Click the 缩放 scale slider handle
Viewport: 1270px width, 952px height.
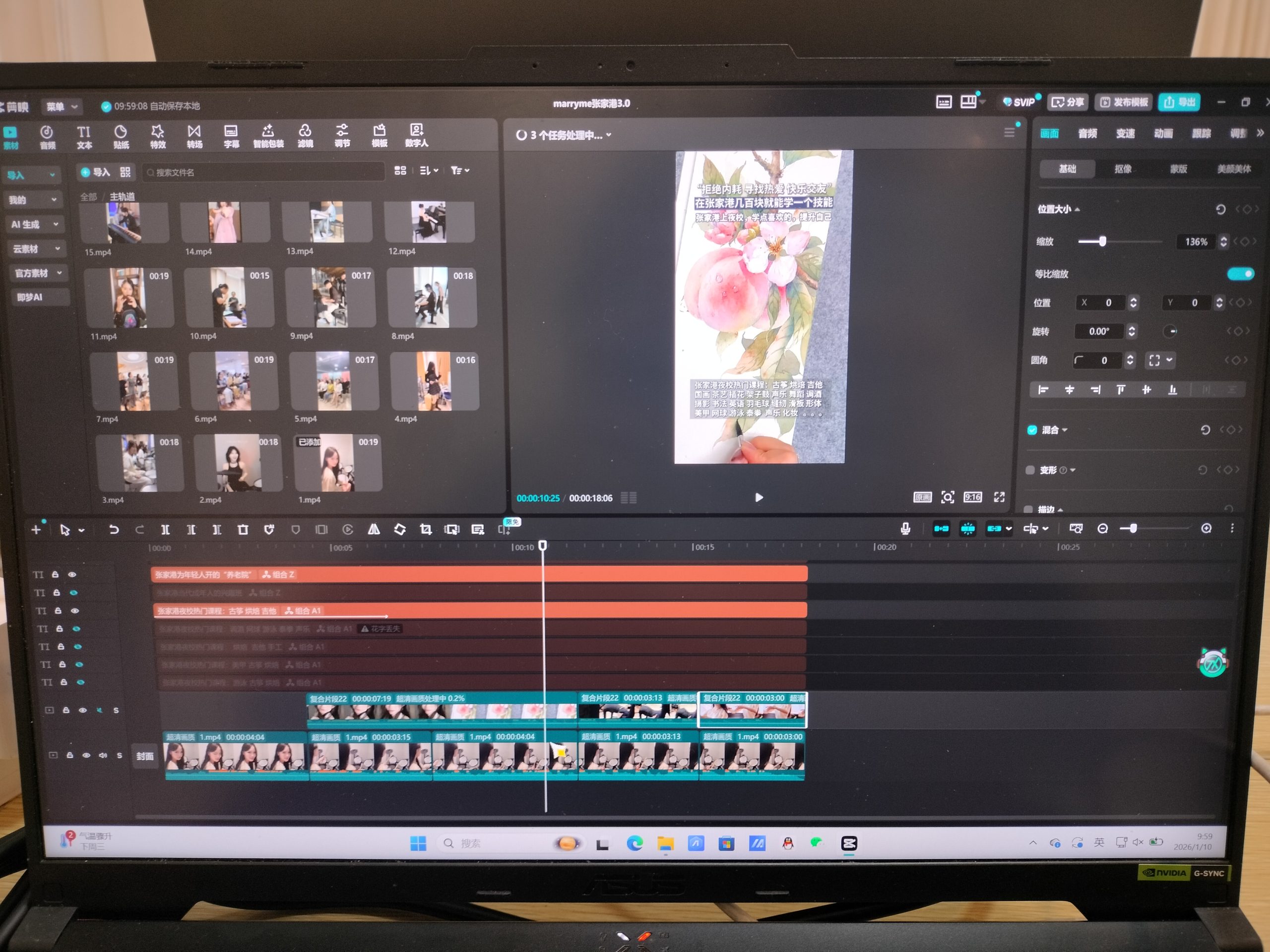(1102, 241)
